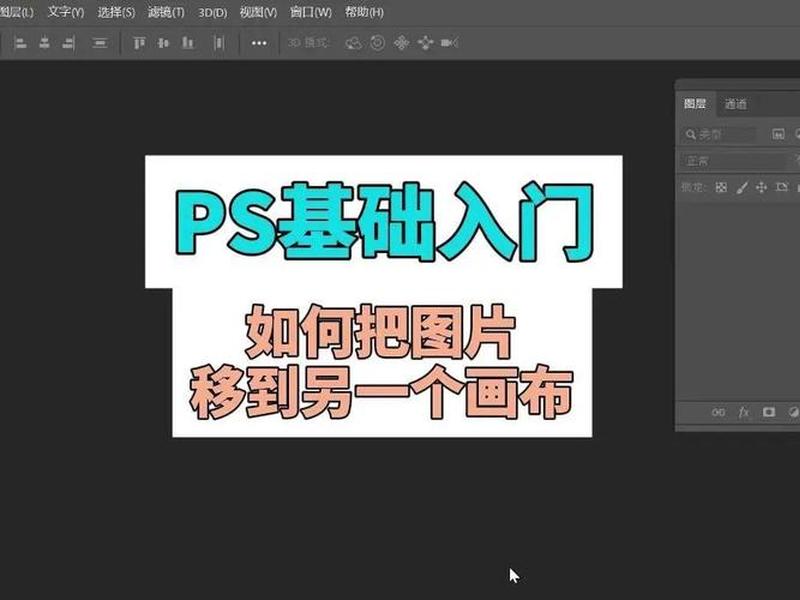Screen dimensions: 800x600
Task: Switch to the 通道 tab
Action: pos(736,105)
